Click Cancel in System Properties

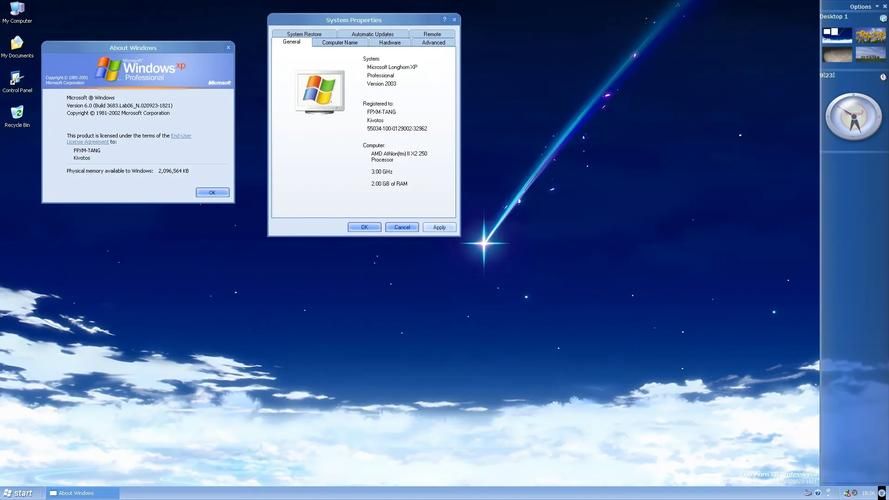tap(402, 227)
